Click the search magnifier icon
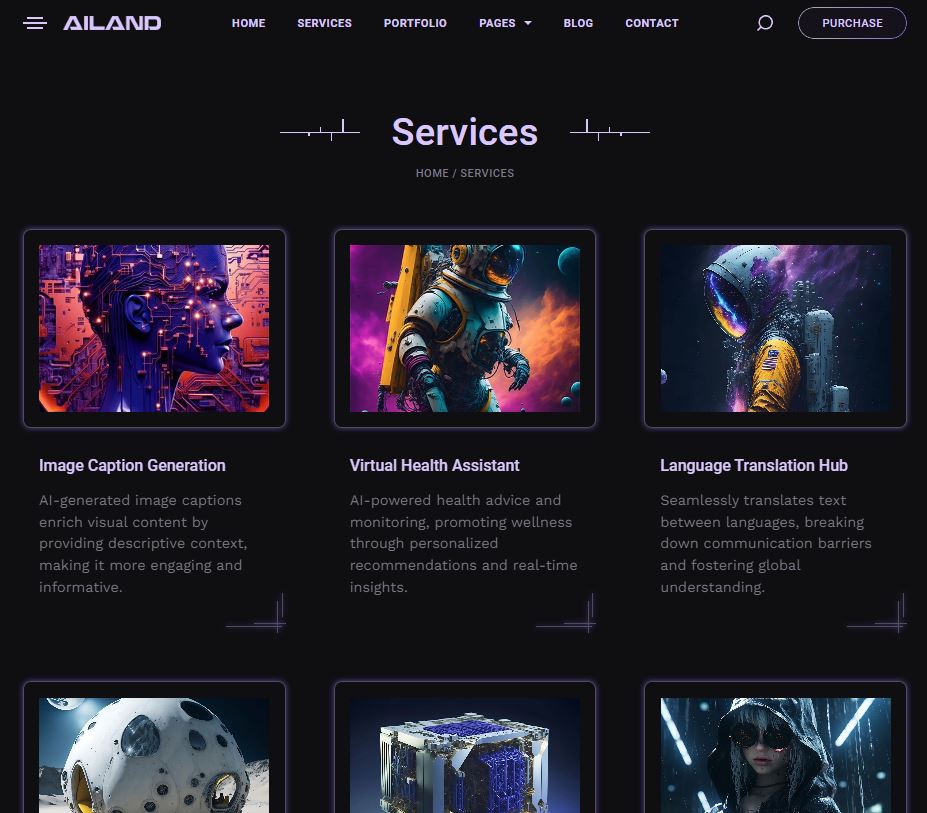The width and height of the screenshot is (927, 813). [764, 23]
